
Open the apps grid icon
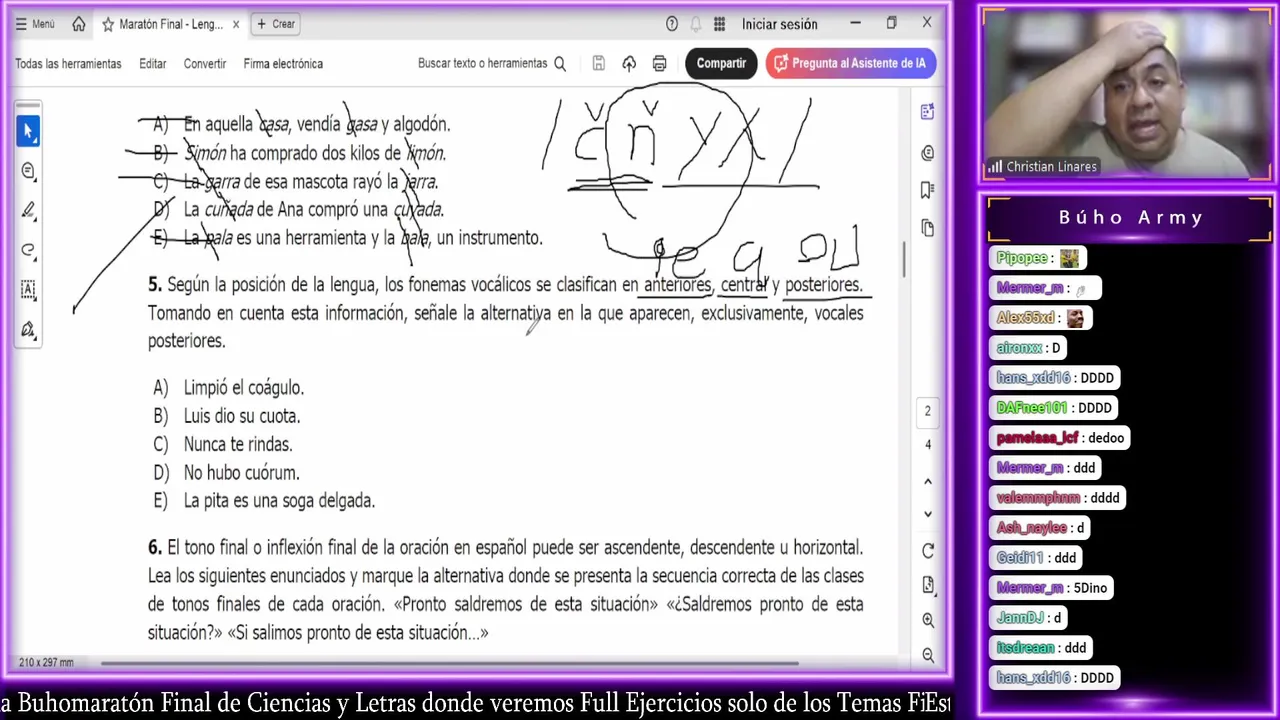(719, 24)
